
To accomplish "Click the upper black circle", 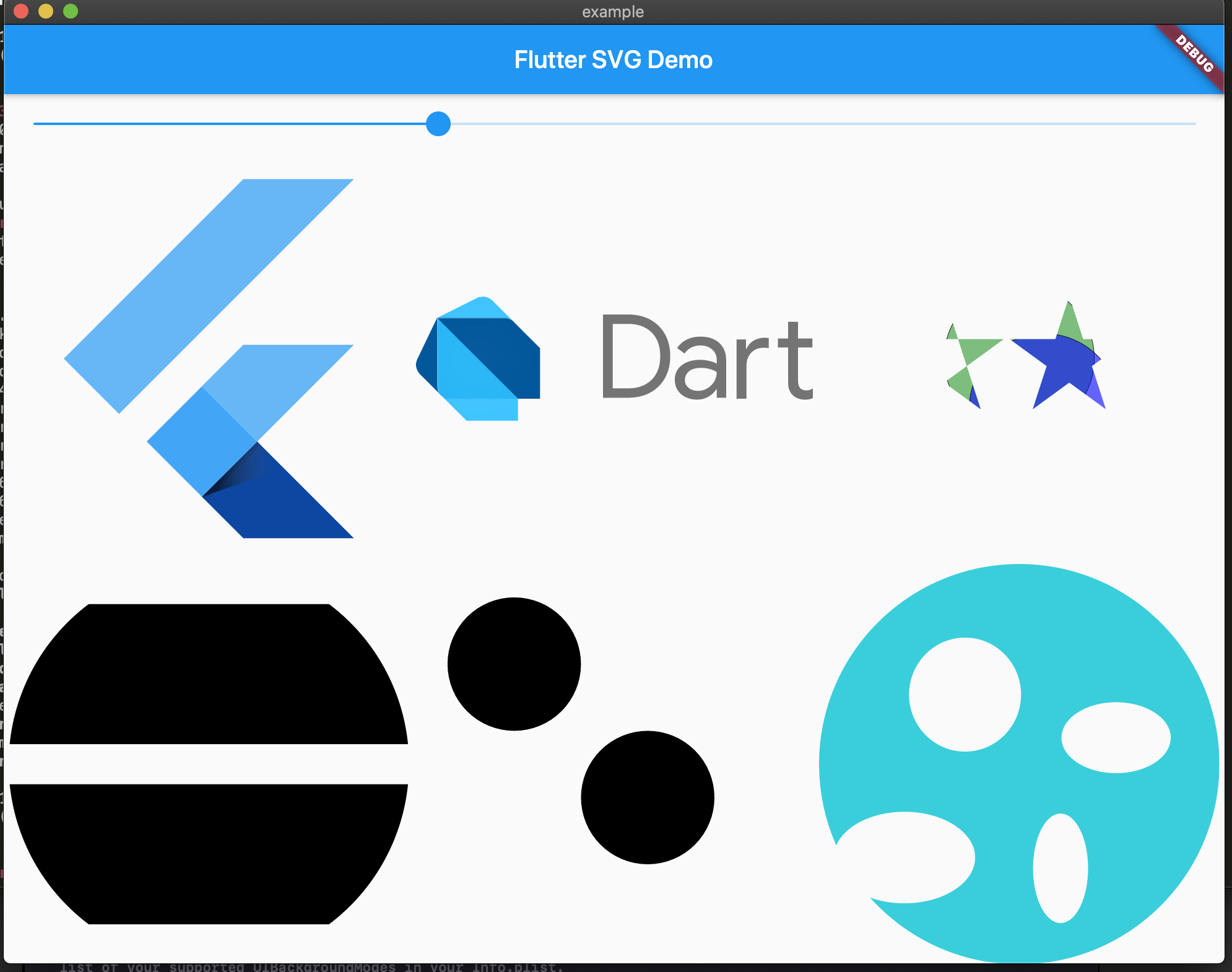I will click(x=514, y=664).
